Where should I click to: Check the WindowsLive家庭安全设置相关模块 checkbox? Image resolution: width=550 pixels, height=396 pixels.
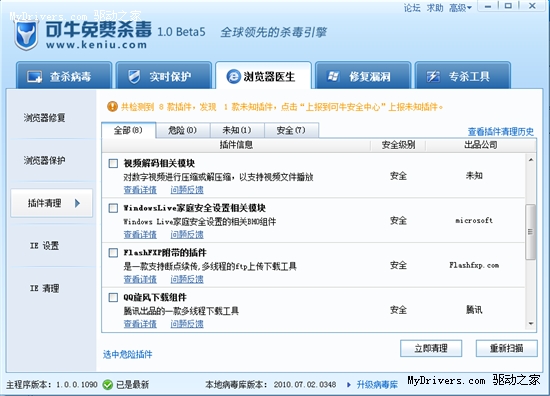point(113,208)
